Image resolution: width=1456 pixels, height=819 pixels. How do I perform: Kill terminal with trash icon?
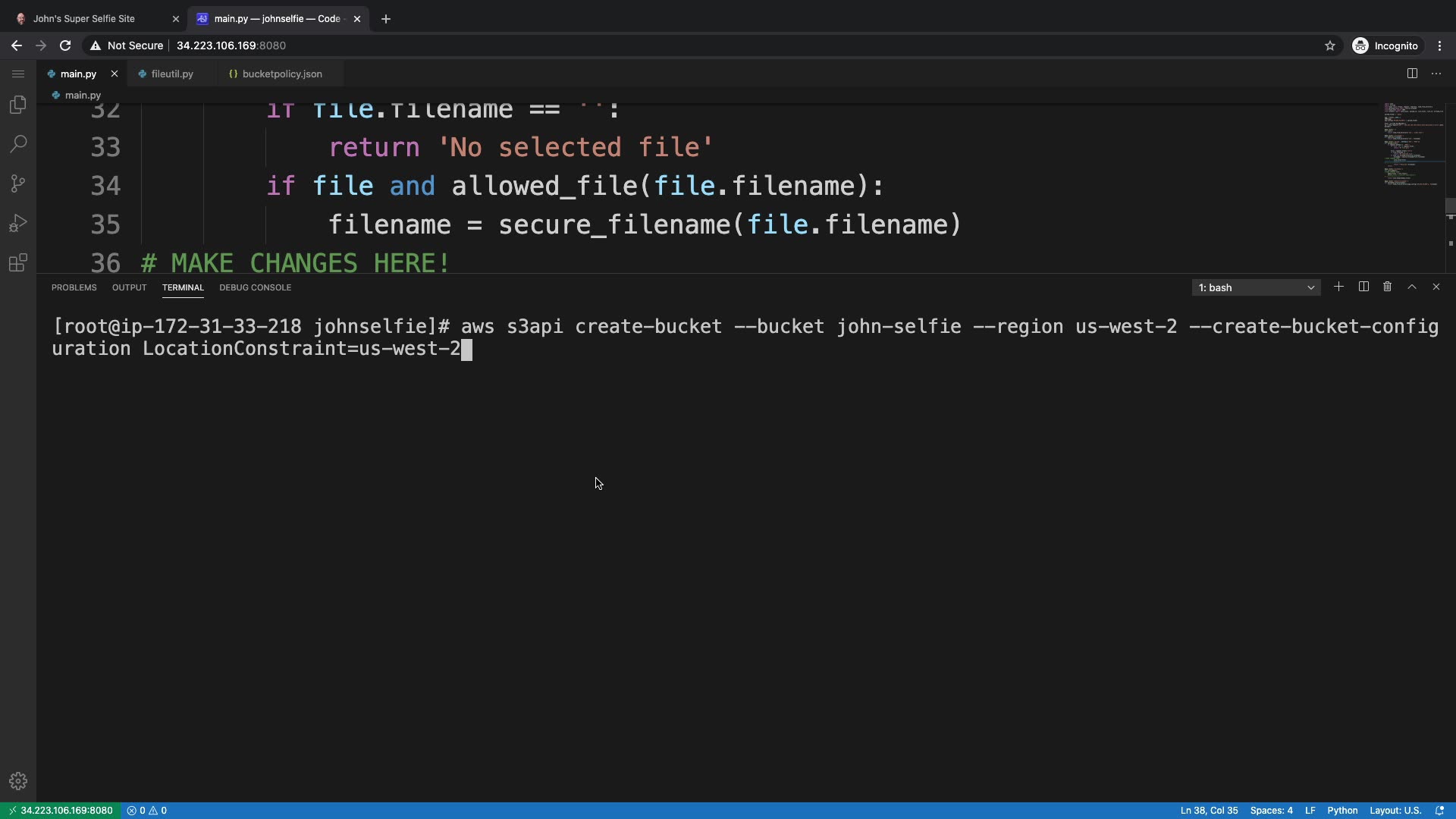pyautogui.click(x=1387, y=287)
